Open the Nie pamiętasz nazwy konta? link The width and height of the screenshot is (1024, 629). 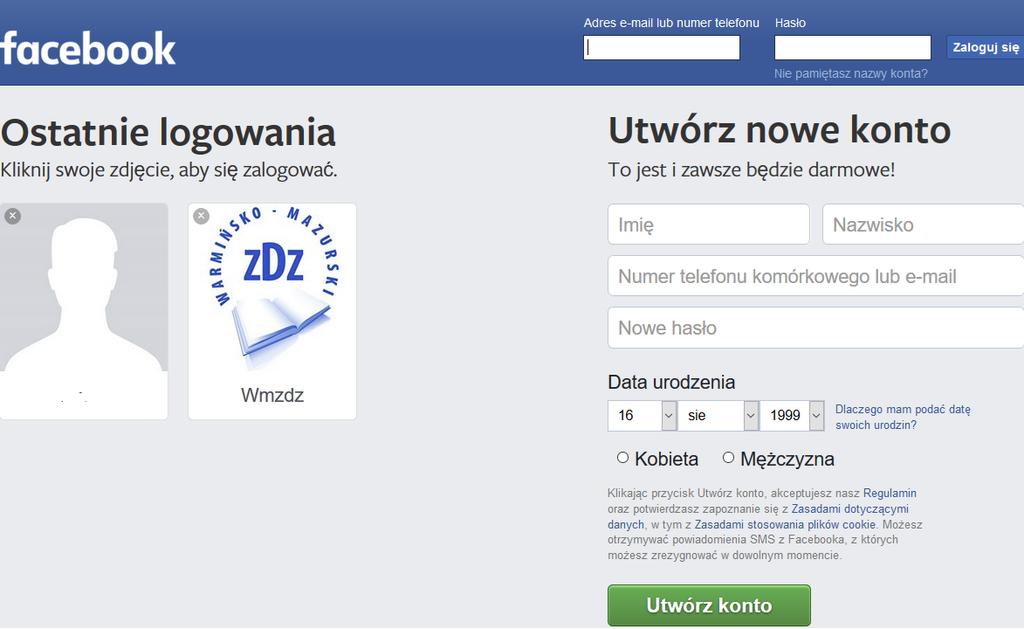[850, 74]
